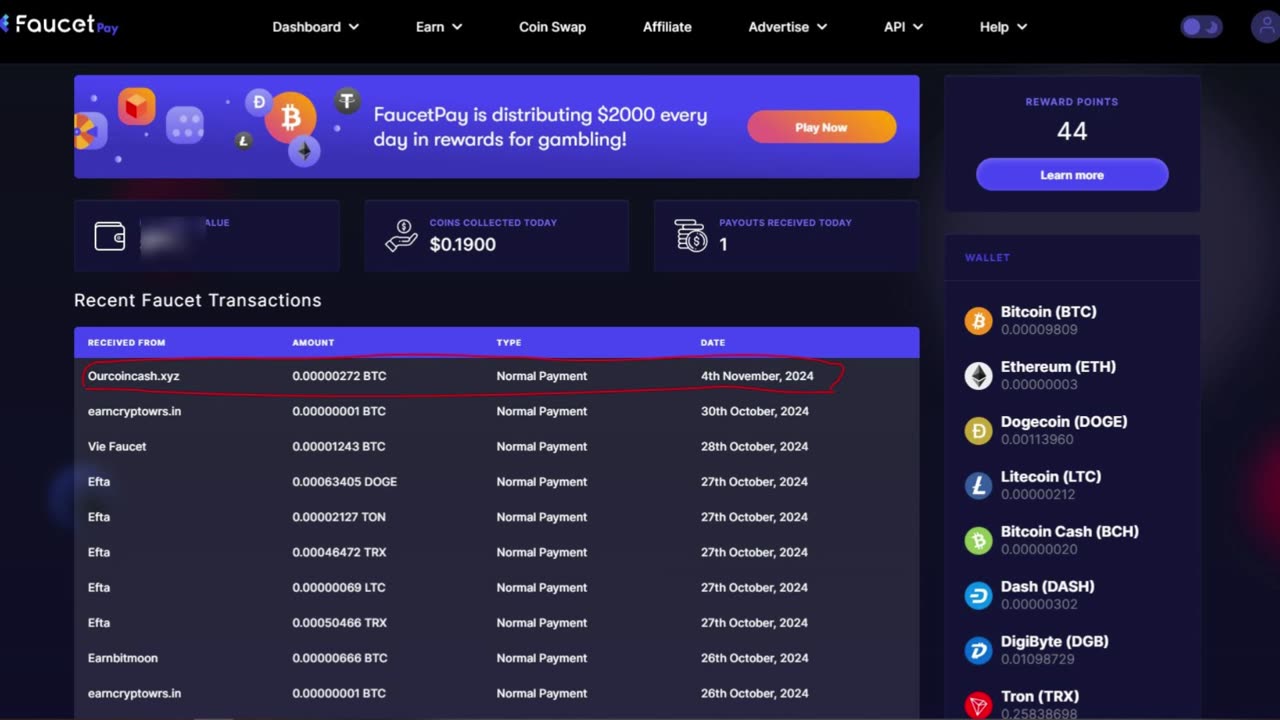Click the 4th November, 2024 date
This screenshot has height=720, width=1280.
coord(757,376)
